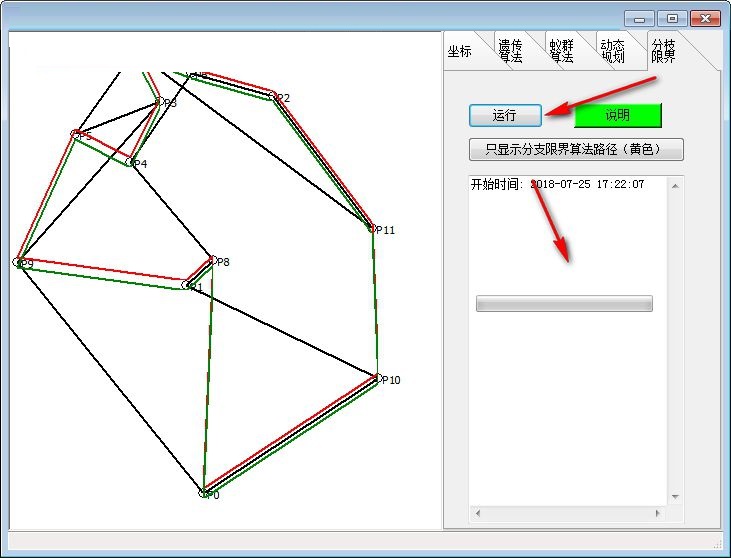
Task: Open the 遗传算法 tab
Action: click(x=510, y=51)
